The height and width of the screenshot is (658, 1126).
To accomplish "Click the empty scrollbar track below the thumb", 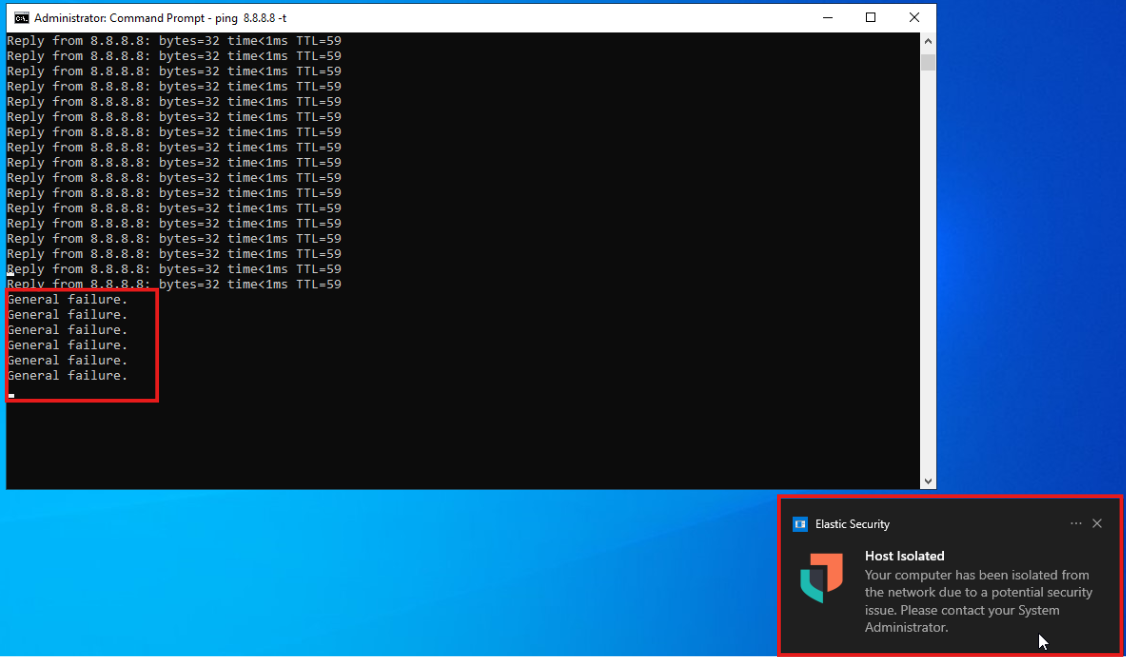I will click(x=928, y=273).
